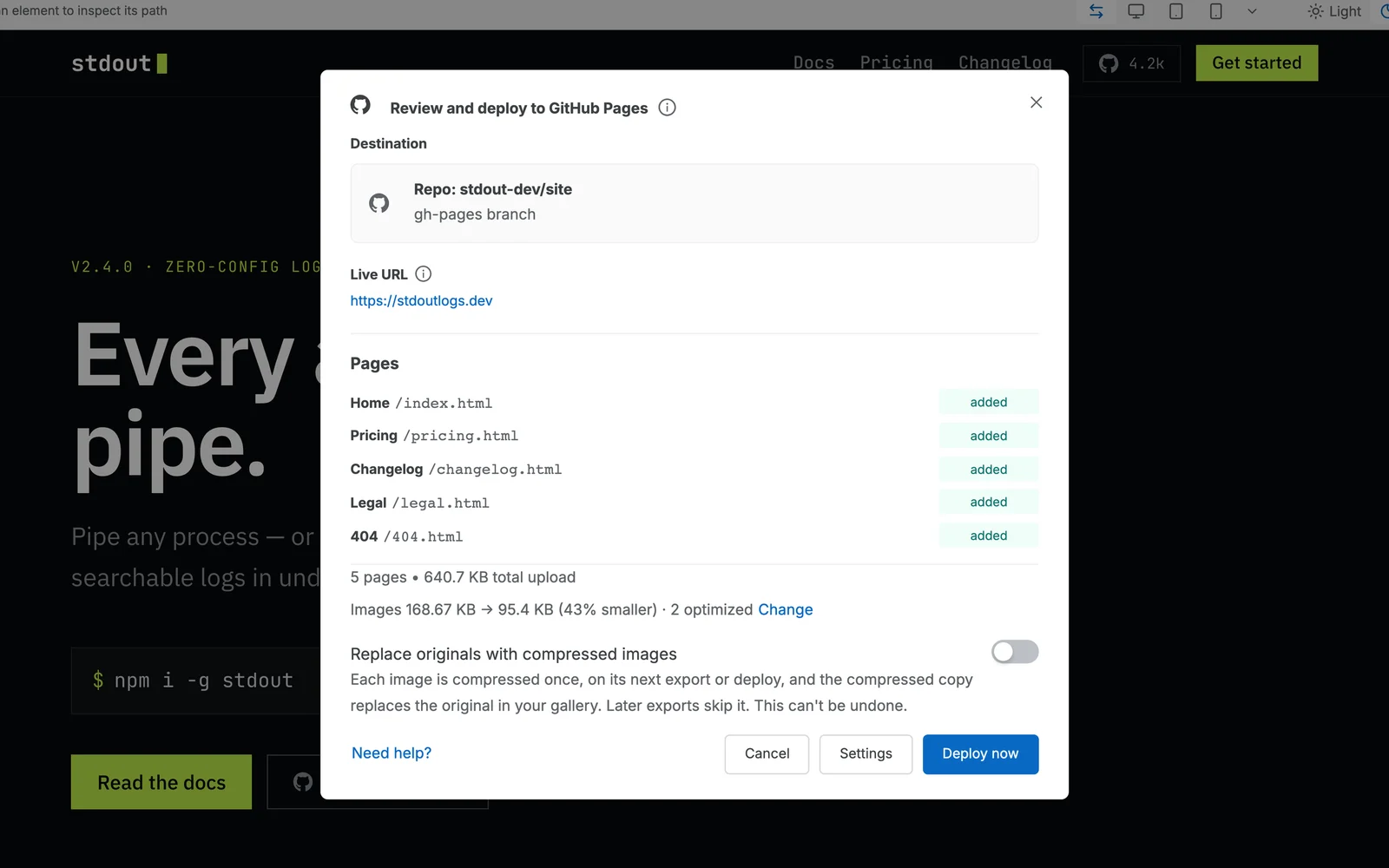Click the Change link for image optimization
The height and width of the screenshot is (868, 1389).
pyautogui.click(x=786, y=609)
